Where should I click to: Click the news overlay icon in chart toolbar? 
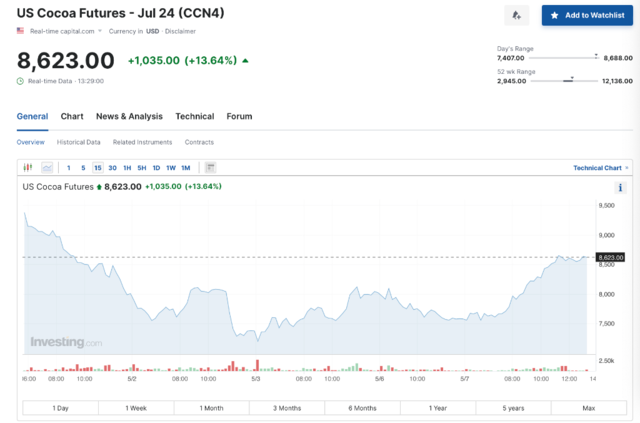coord(211,167)
